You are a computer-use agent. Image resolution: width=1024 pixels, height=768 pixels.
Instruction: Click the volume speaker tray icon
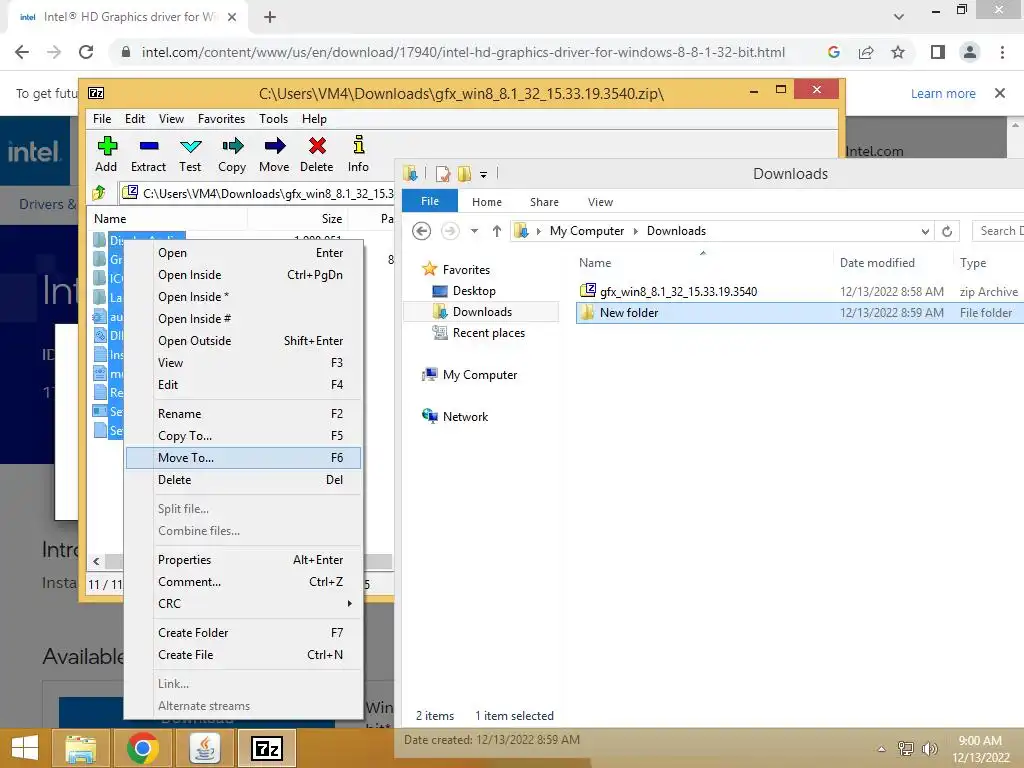[x=930, y=748]
